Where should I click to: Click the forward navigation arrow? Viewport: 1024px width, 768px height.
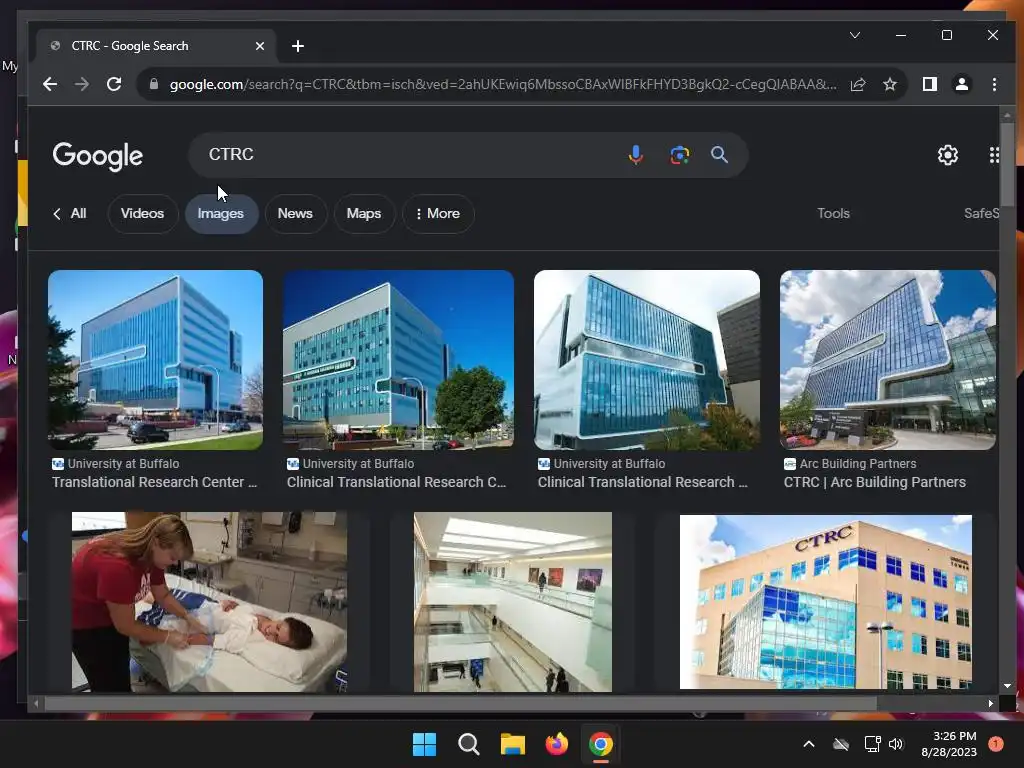point(82,84)
